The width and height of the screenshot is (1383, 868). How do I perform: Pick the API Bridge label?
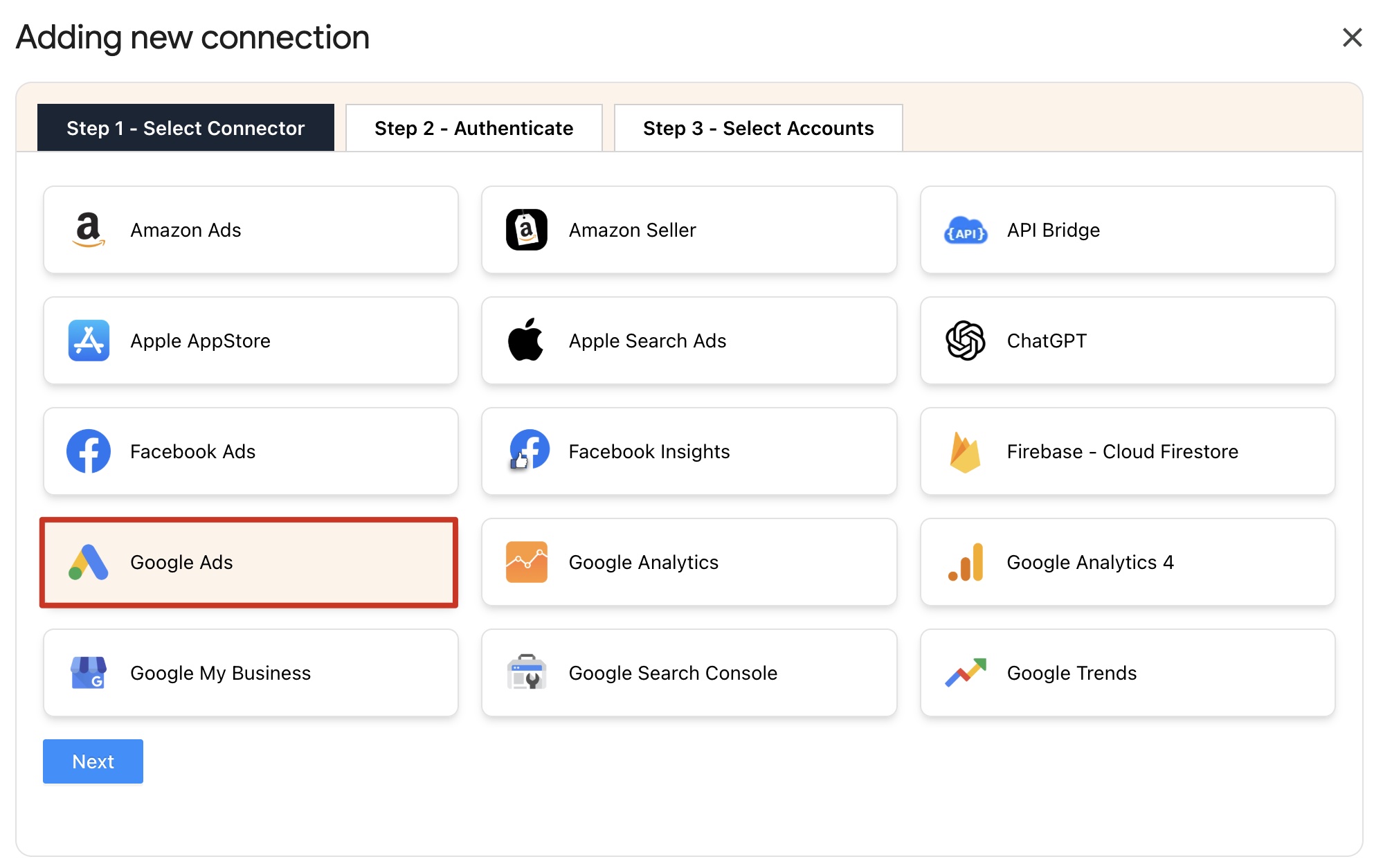tap(1053, 230)
